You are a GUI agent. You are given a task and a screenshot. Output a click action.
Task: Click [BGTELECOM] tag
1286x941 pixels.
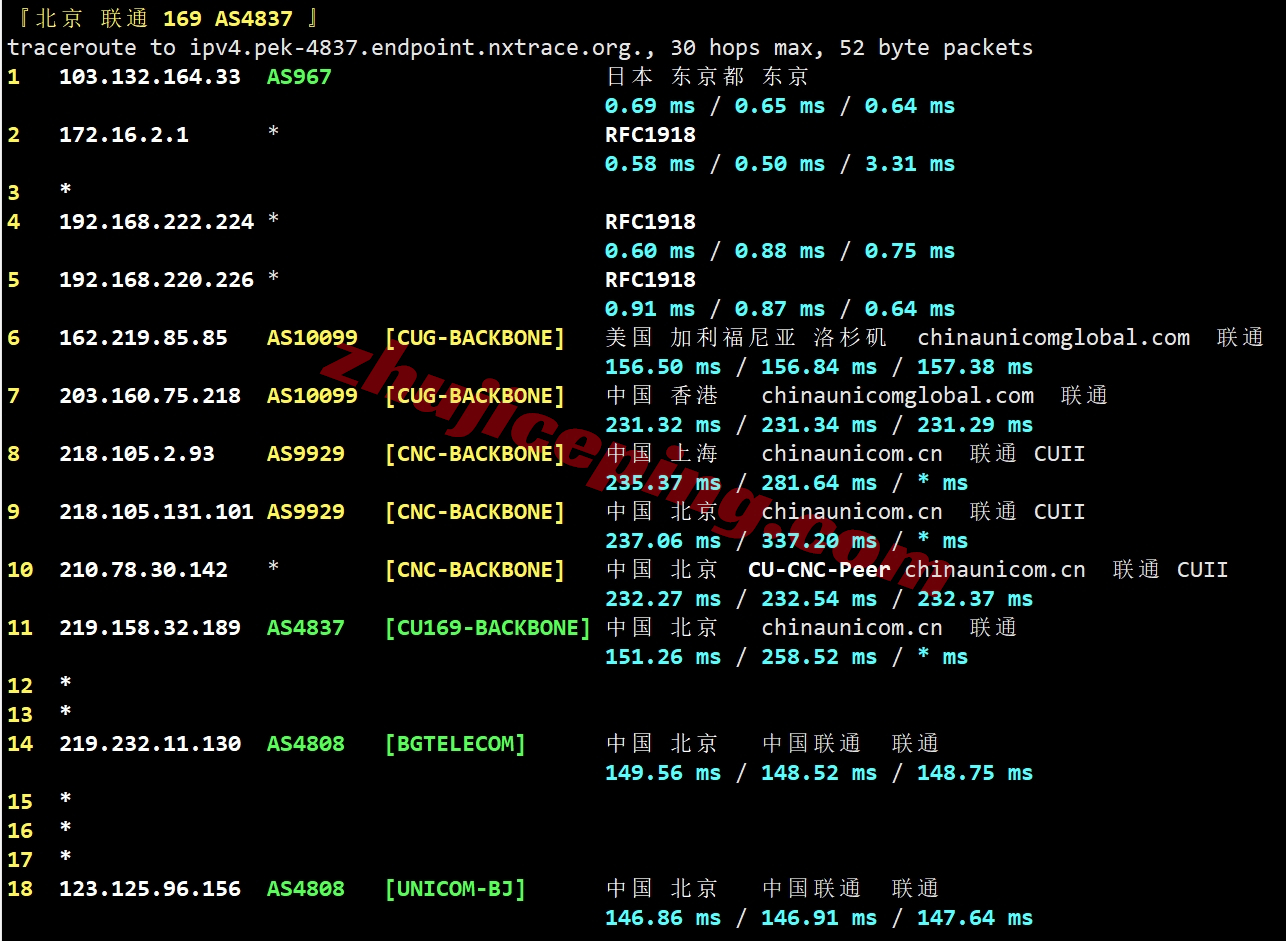pos(455,743)
